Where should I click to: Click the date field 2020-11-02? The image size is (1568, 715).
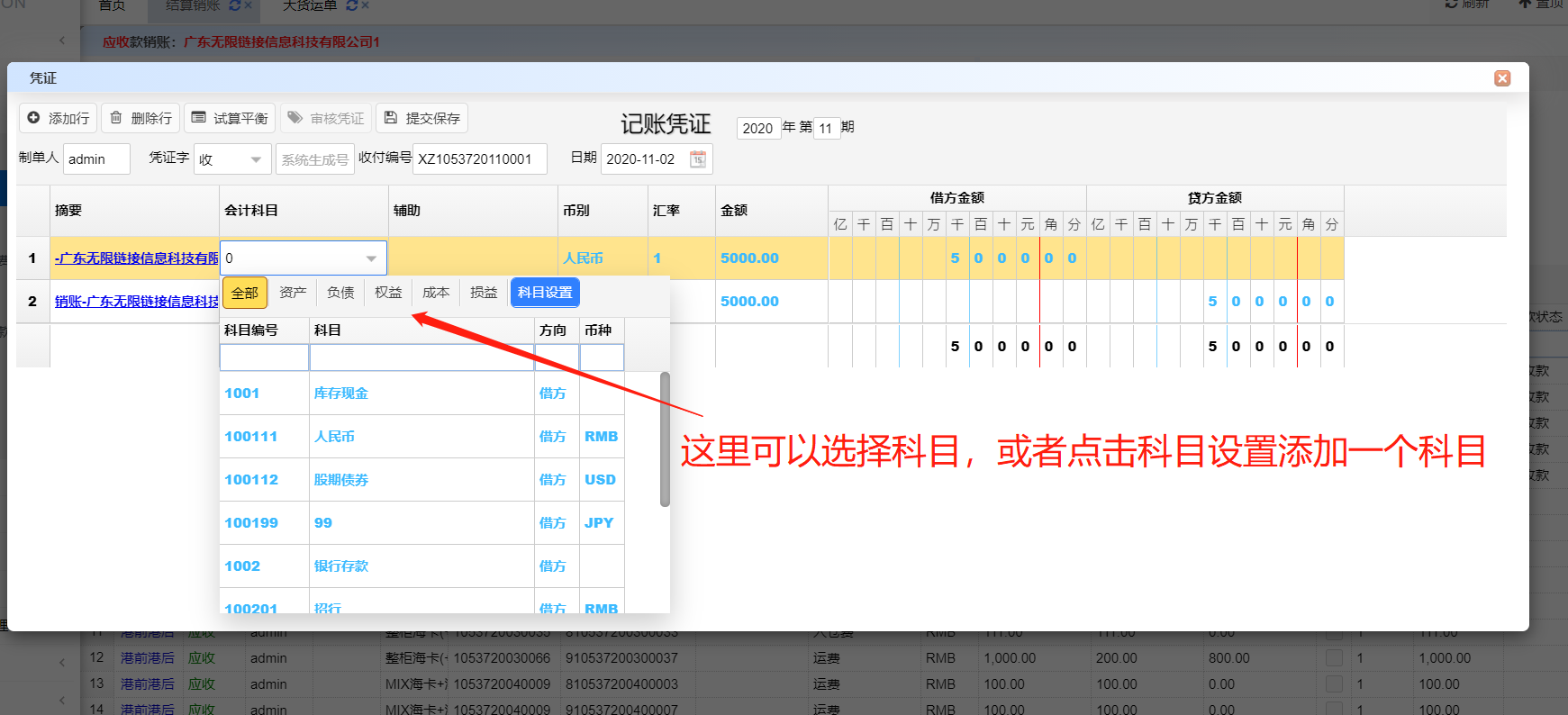657,159
